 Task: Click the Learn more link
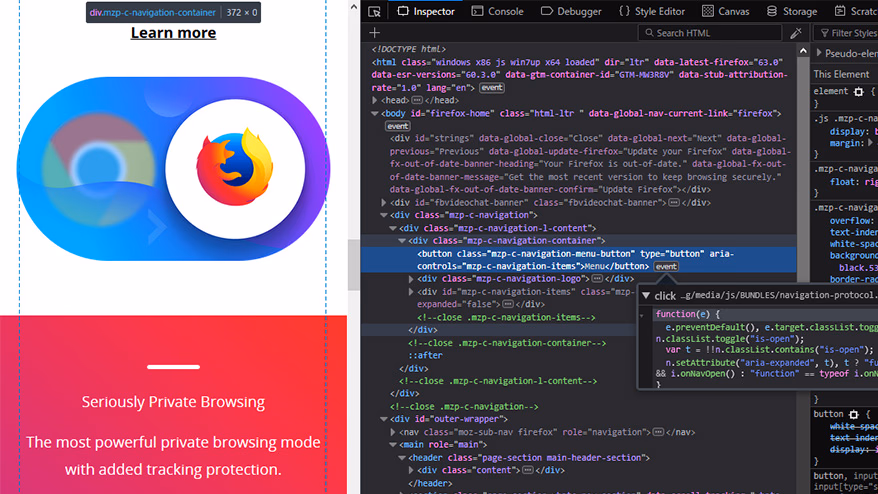173,33
